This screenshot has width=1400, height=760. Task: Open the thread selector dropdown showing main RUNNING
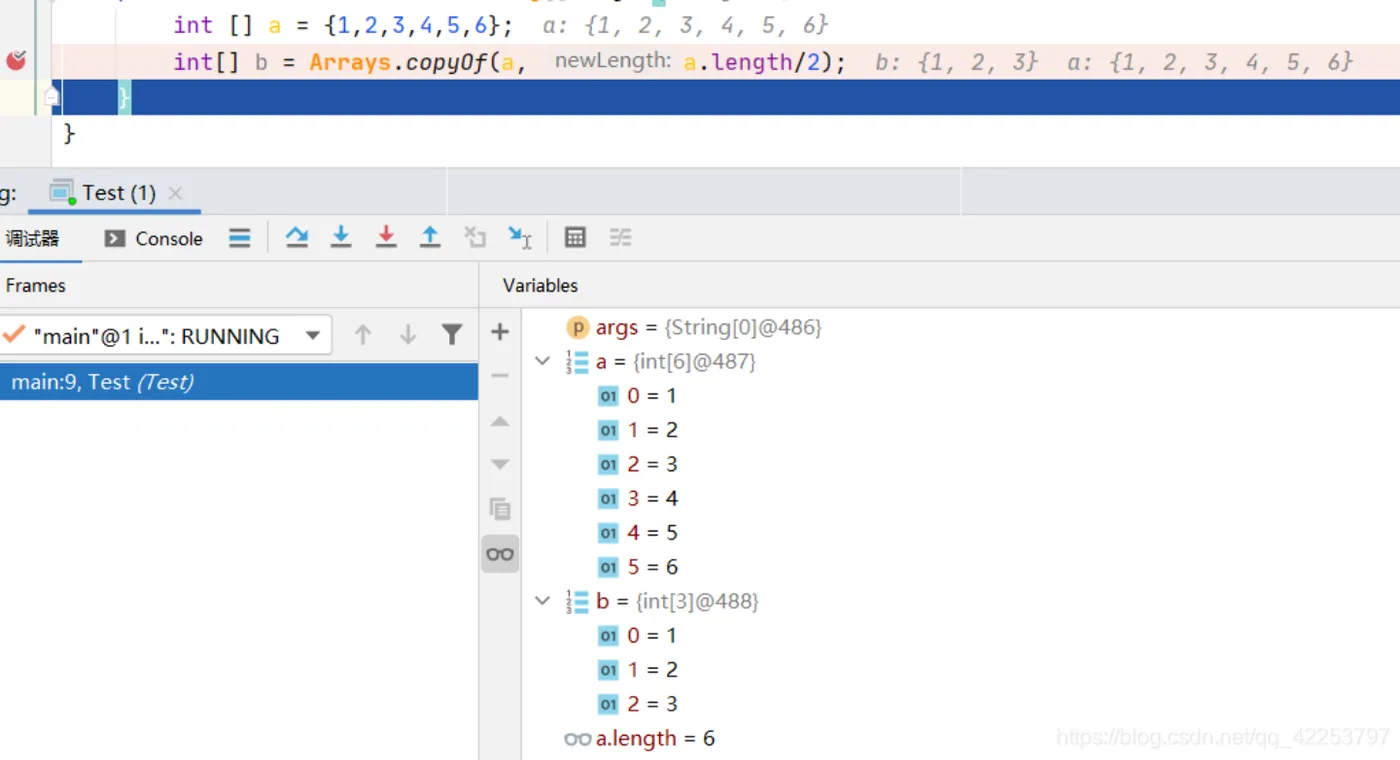pyautogui.click(x=165, y=336)
